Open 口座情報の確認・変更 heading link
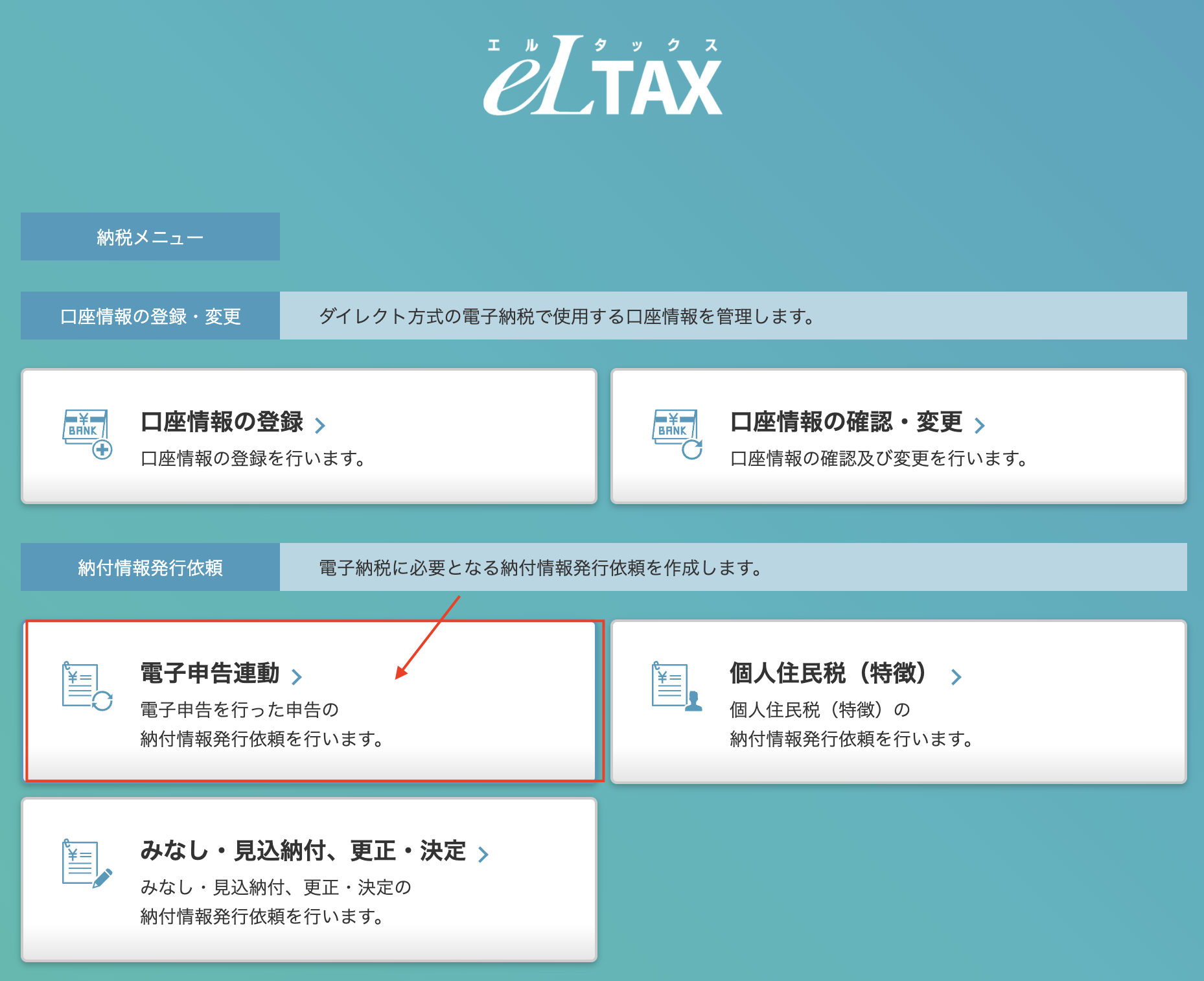 coord(846,422)
